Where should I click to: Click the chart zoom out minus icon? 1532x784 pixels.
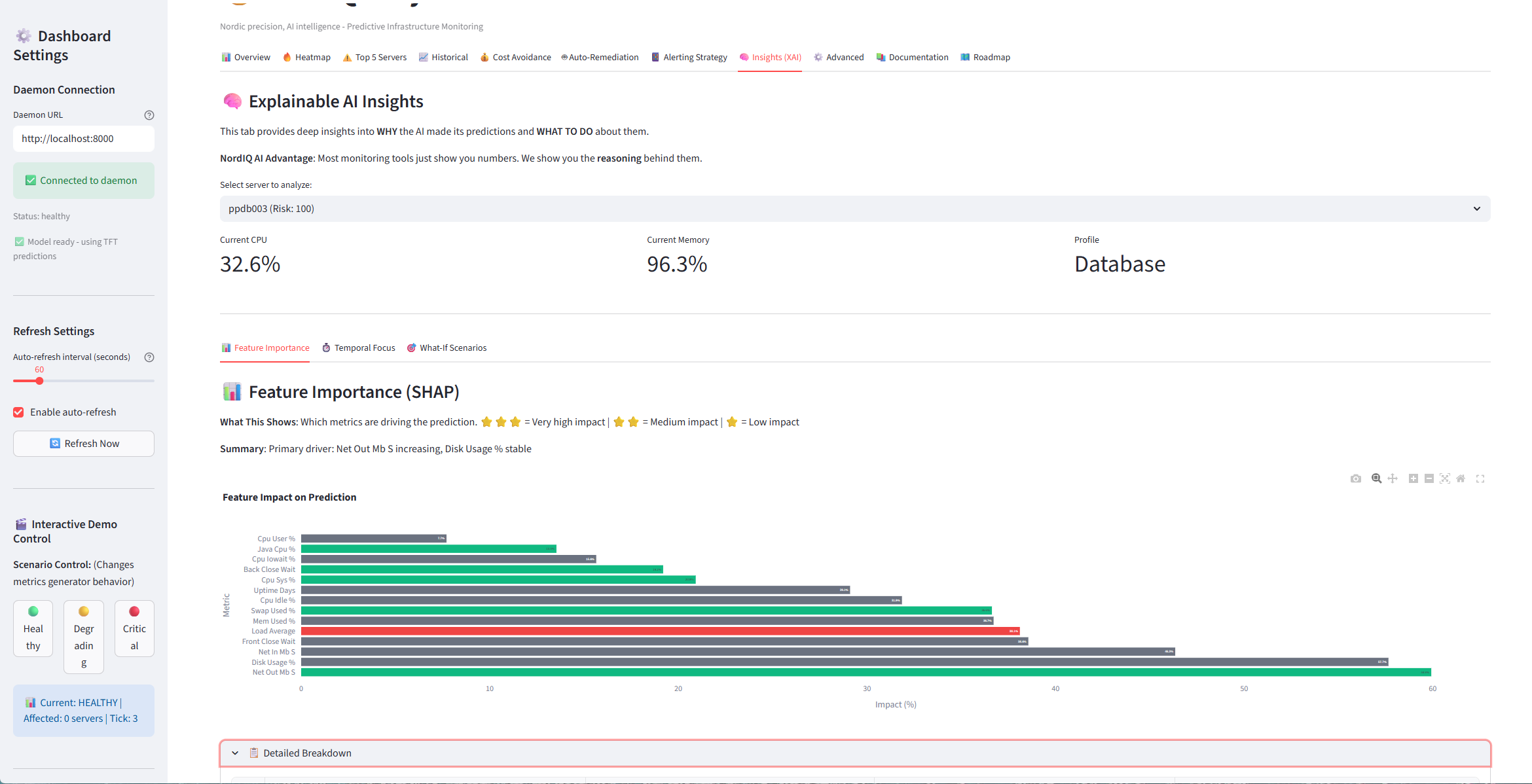(1429, 478)
